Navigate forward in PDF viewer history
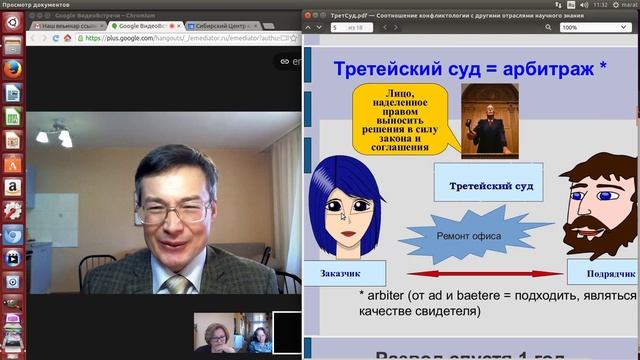Screen dimensions: 640x360 [396, 27]
